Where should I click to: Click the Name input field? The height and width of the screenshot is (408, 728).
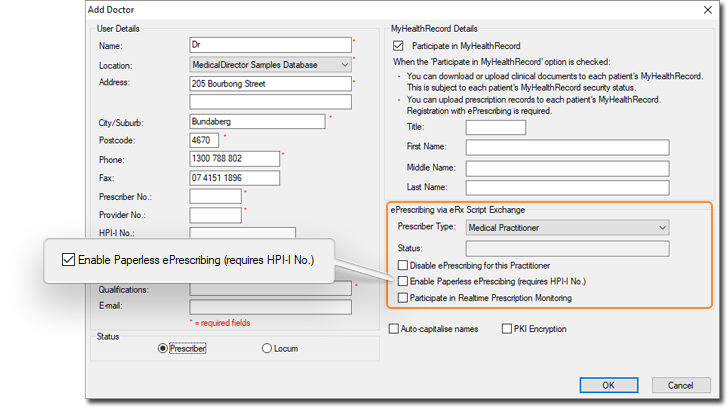[x=270, y=45]
